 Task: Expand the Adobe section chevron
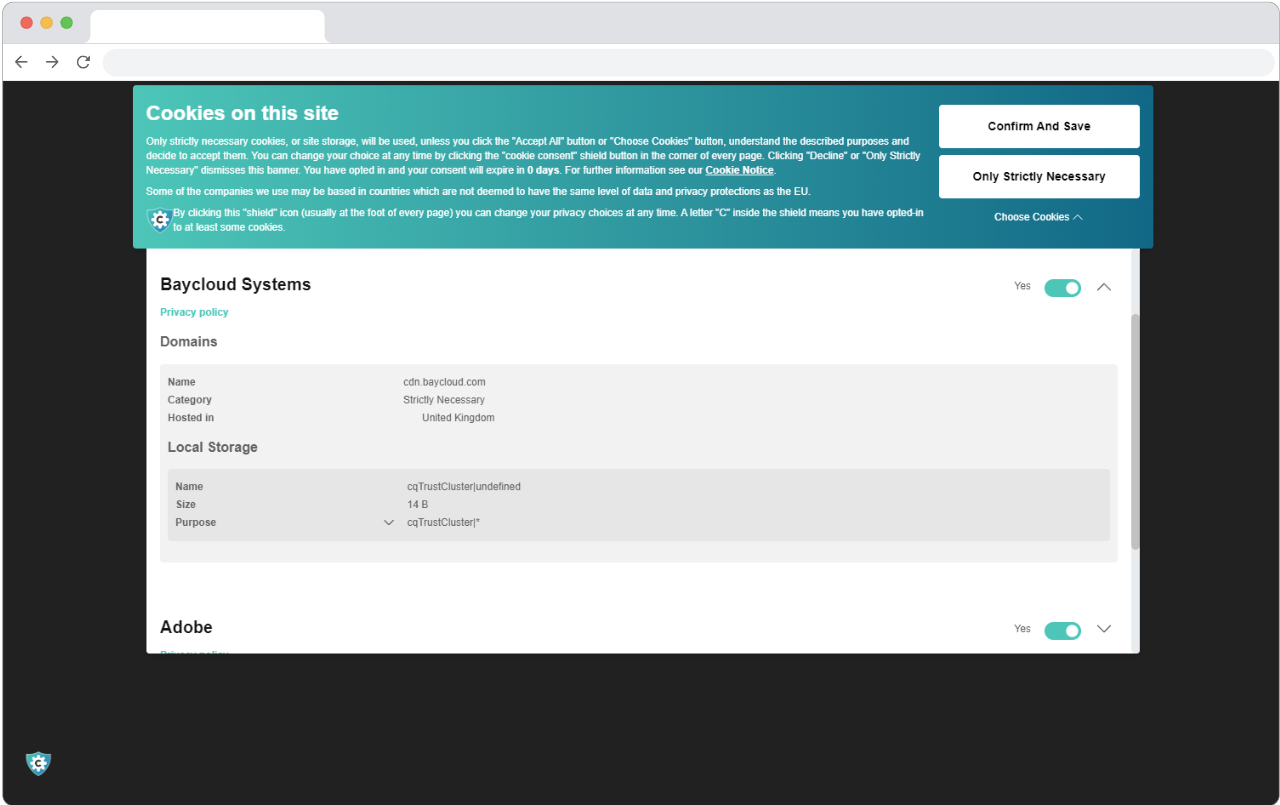pyautogui.click(x=1104, y=629)
